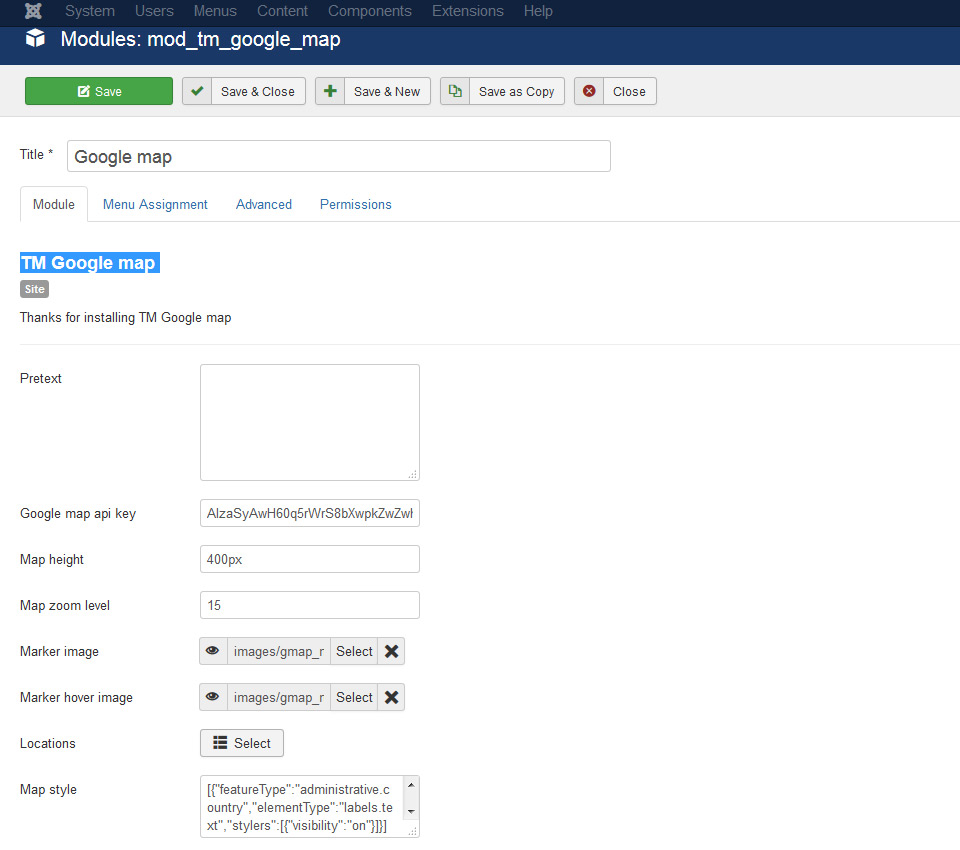Click the 'Marker image' label
The height and width of the screenshot is (850, 960).
59,651
